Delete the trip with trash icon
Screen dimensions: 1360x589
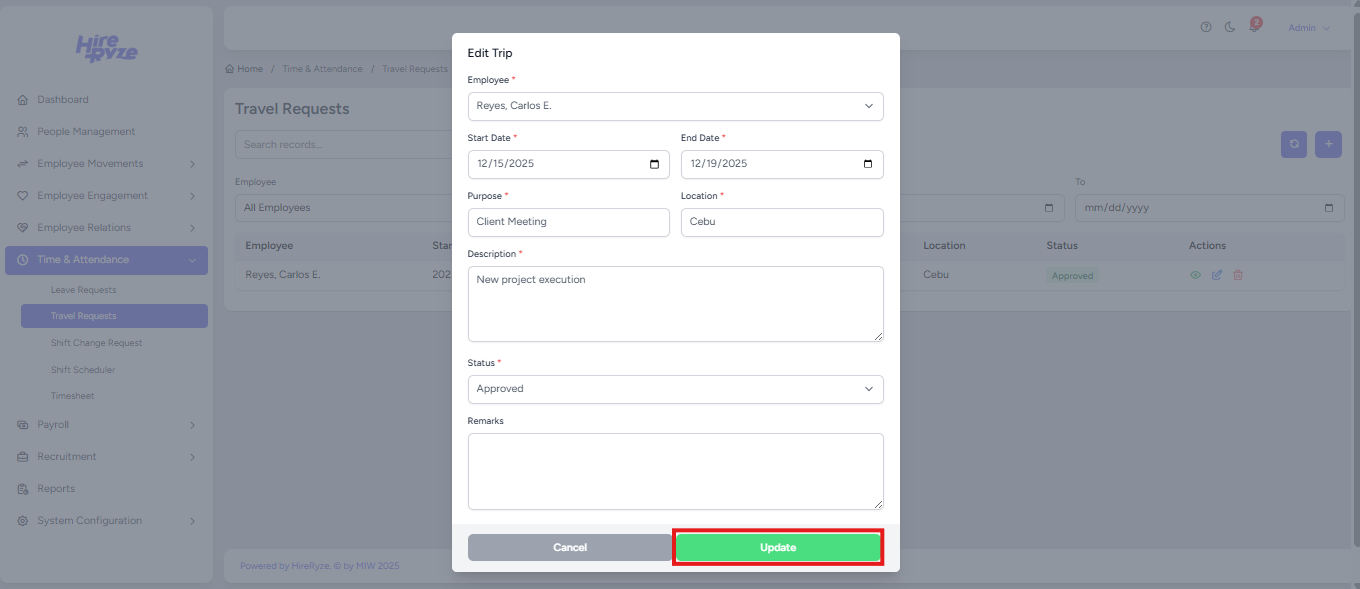[1238, 275]
